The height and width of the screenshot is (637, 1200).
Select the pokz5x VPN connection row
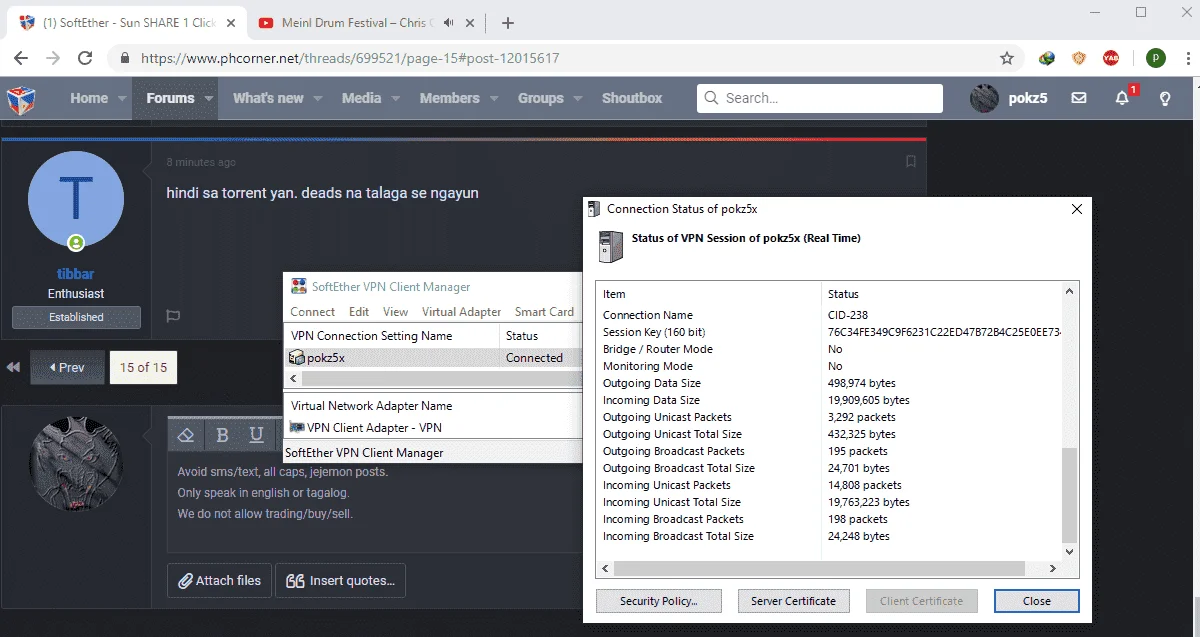pos(432,357)
